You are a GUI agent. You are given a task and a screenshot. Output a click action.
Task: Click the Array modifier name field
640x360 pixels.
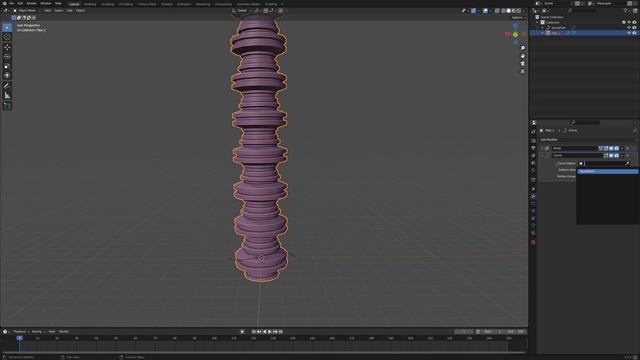coord(575,148)
